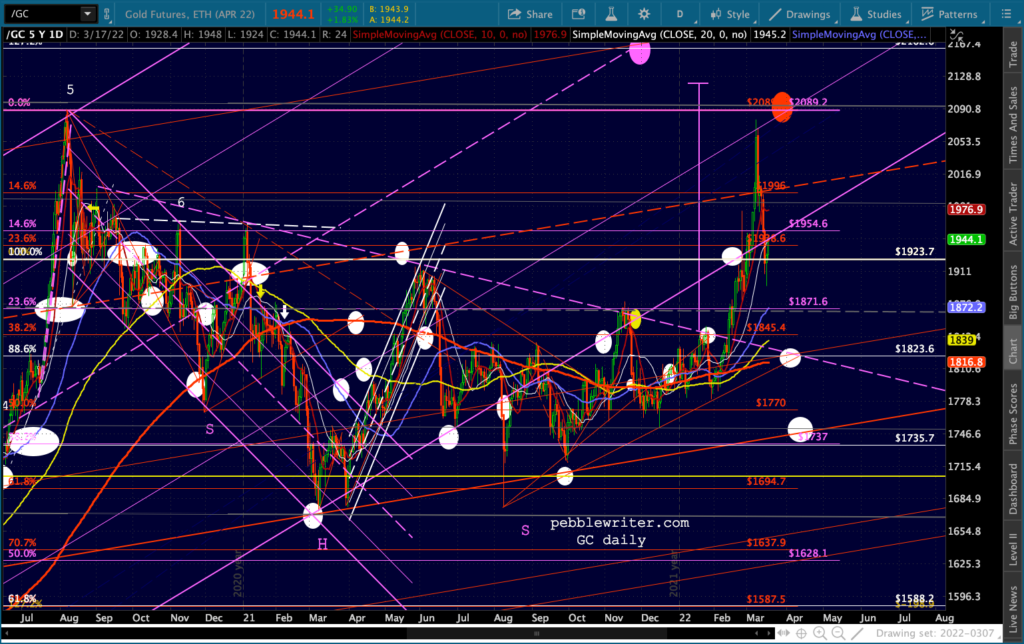Open the Studies dropdown

876,14
